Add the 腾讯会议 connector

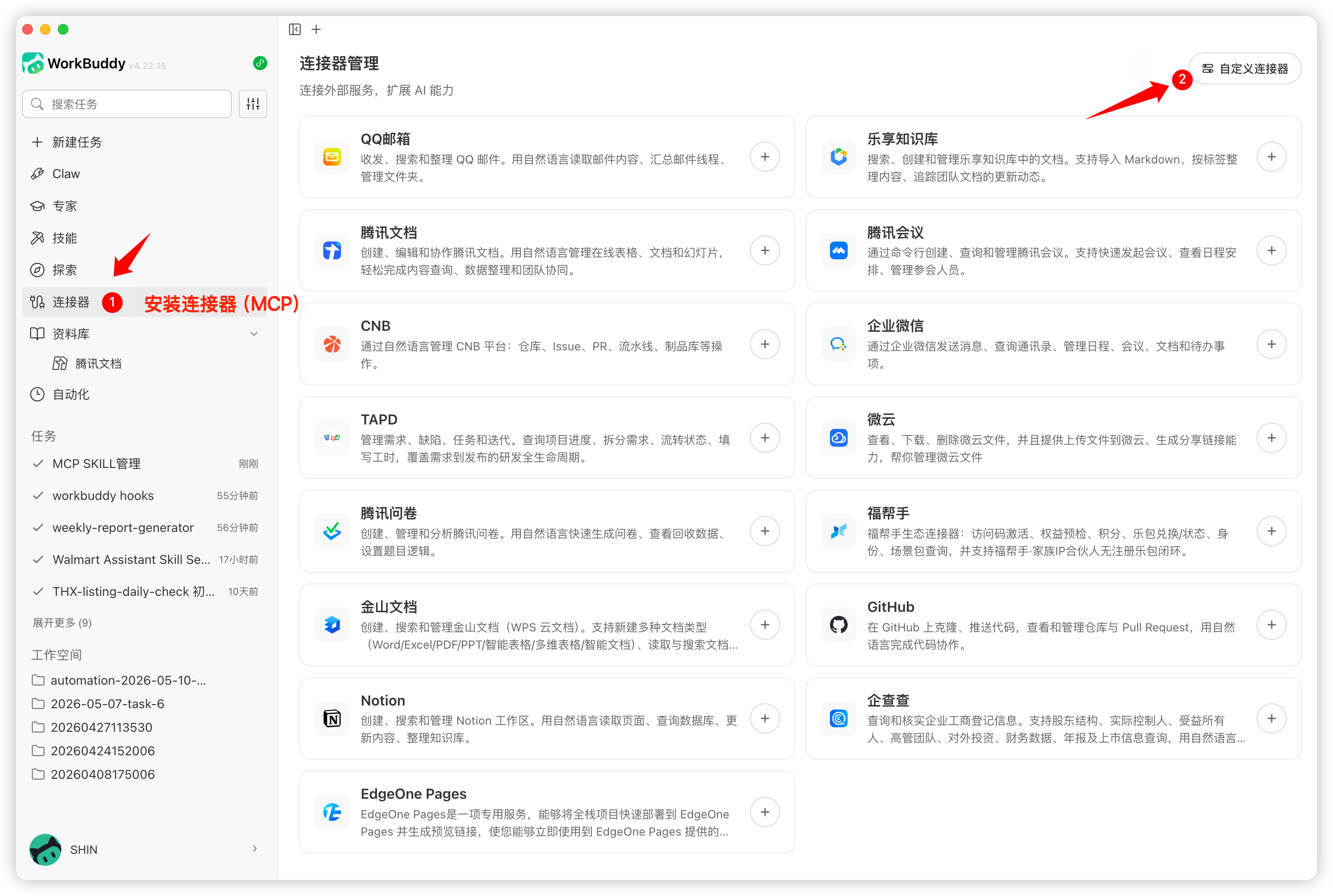[x=1271, y=251]
